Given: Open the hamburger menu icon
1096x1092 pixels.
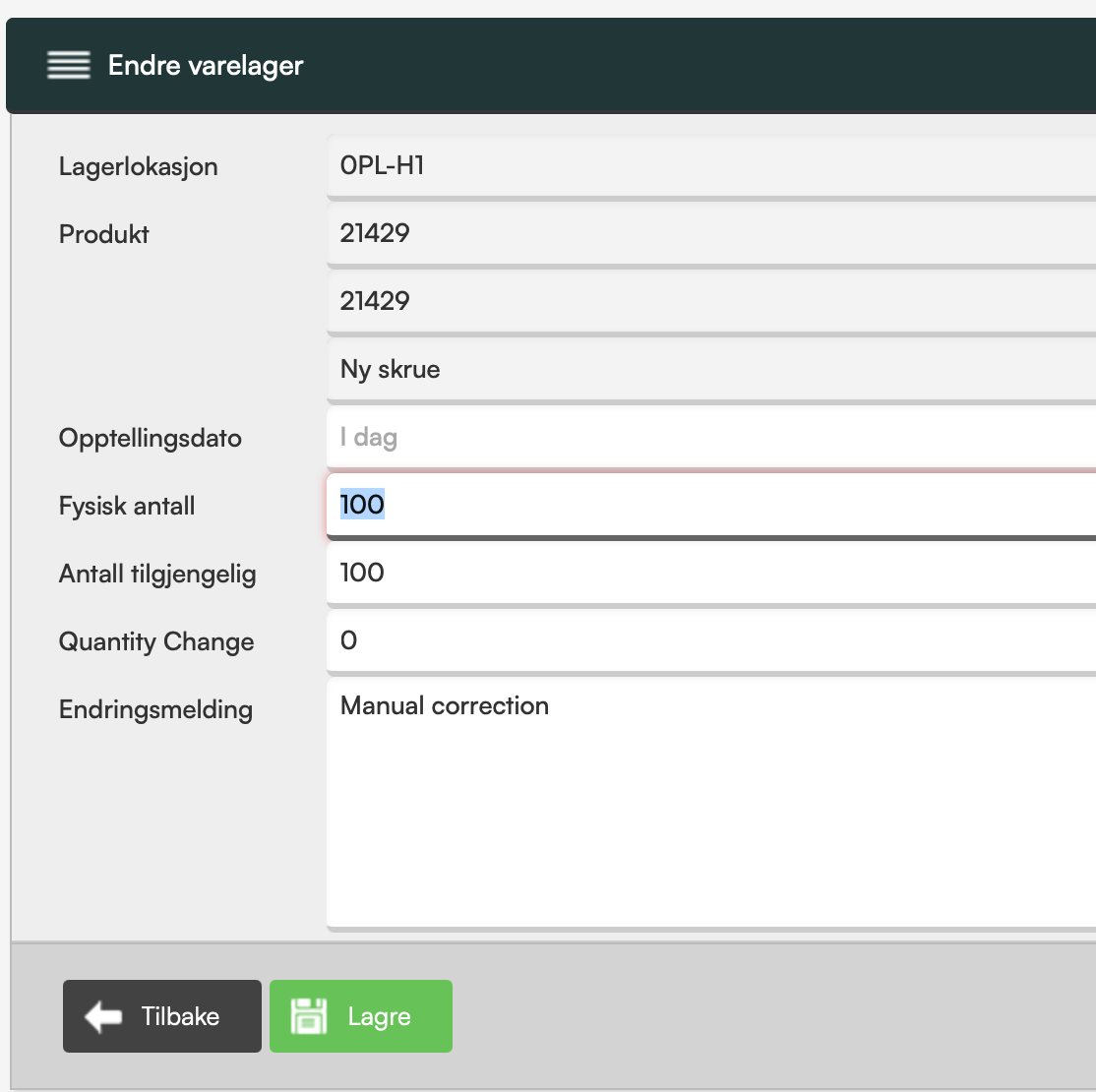Looking at the screenshot, I should (69, 66).
